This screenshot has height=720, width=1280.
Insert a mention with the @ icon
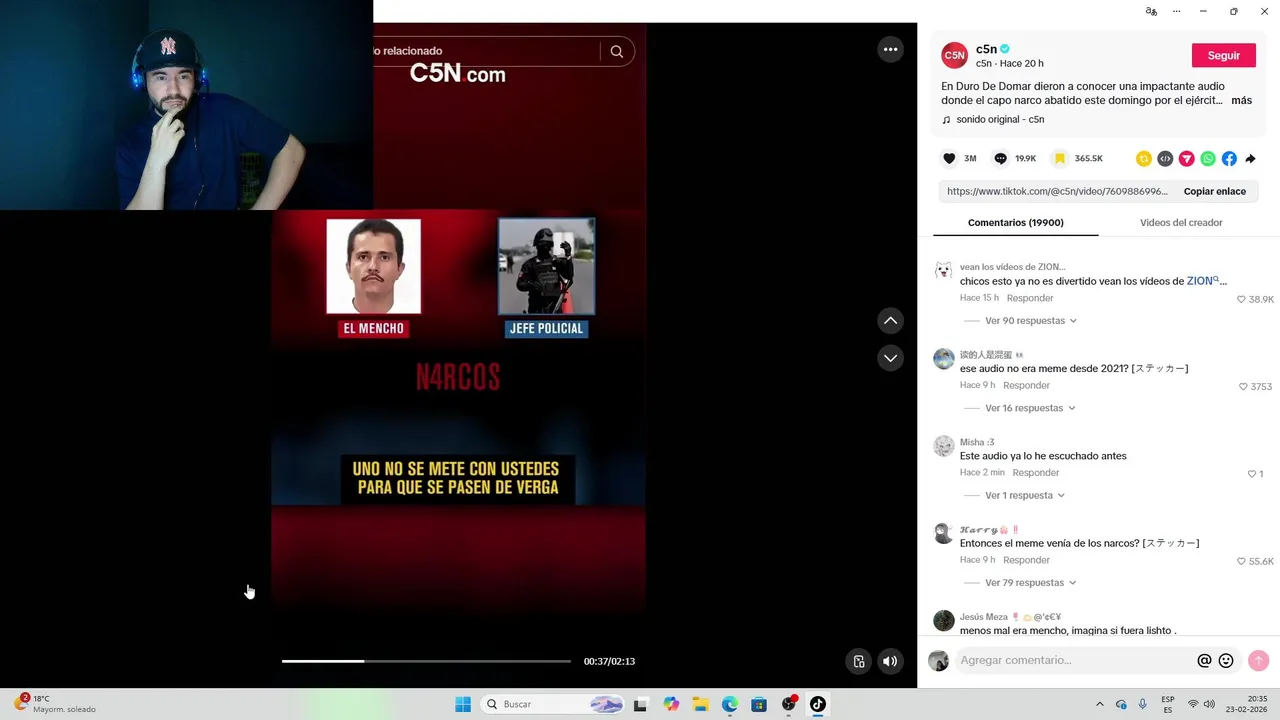pos(1204,661)
